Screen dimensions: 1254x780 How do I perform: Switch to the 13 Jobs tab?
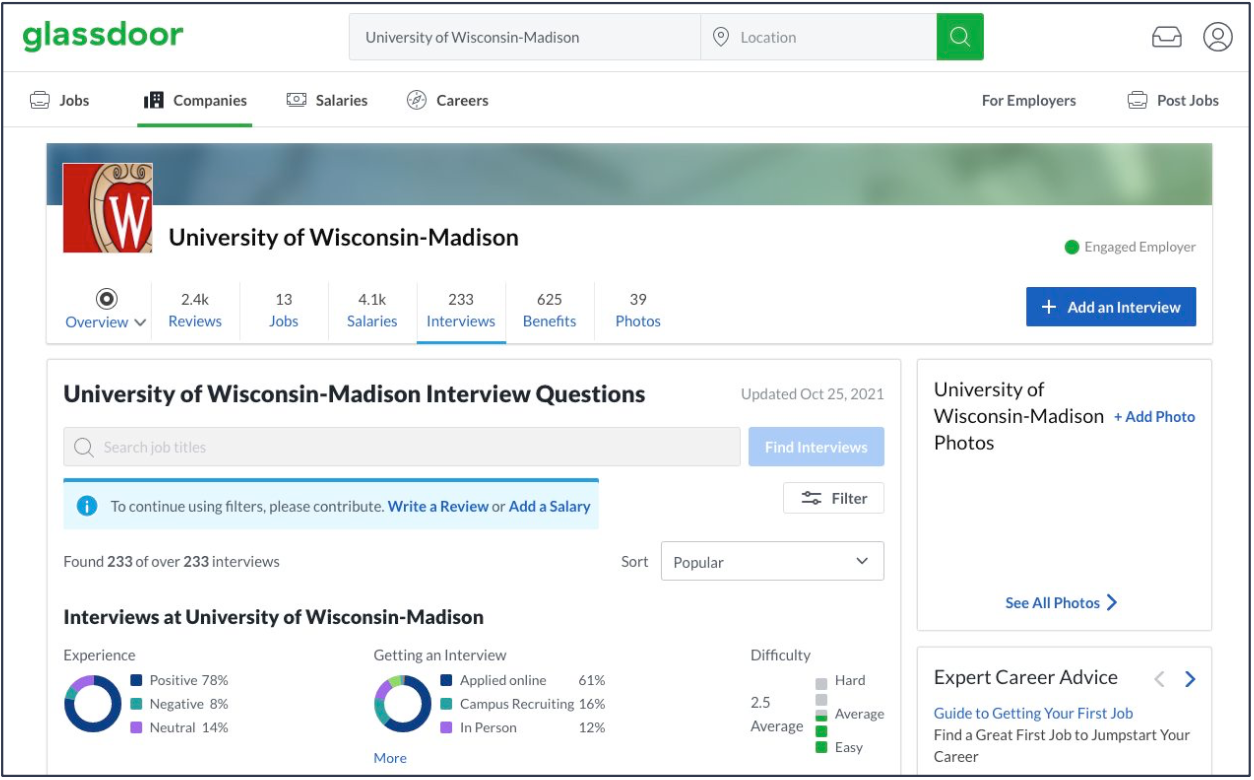click(284, 310)
